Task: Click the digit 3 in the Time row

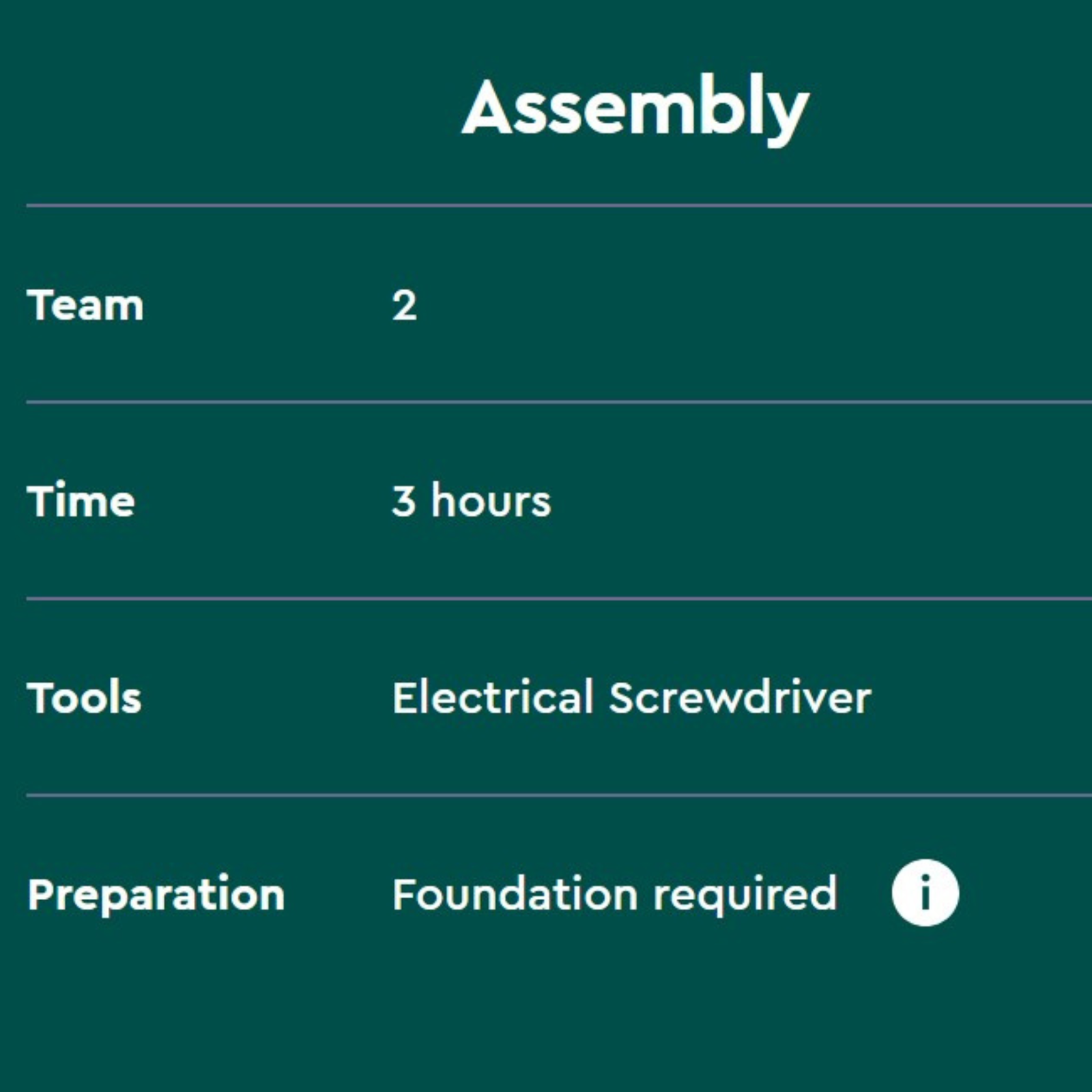Action: [403, 501]
